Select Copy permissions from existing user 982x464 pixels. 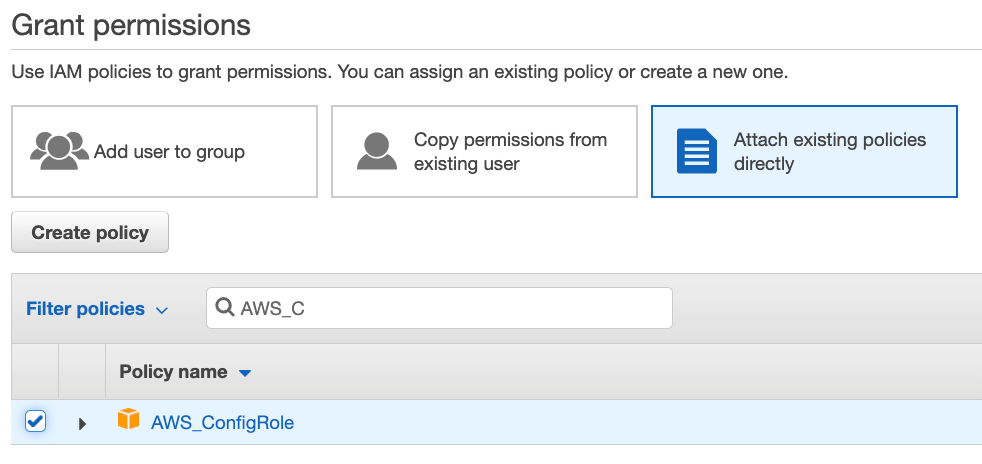click(510, 152)
